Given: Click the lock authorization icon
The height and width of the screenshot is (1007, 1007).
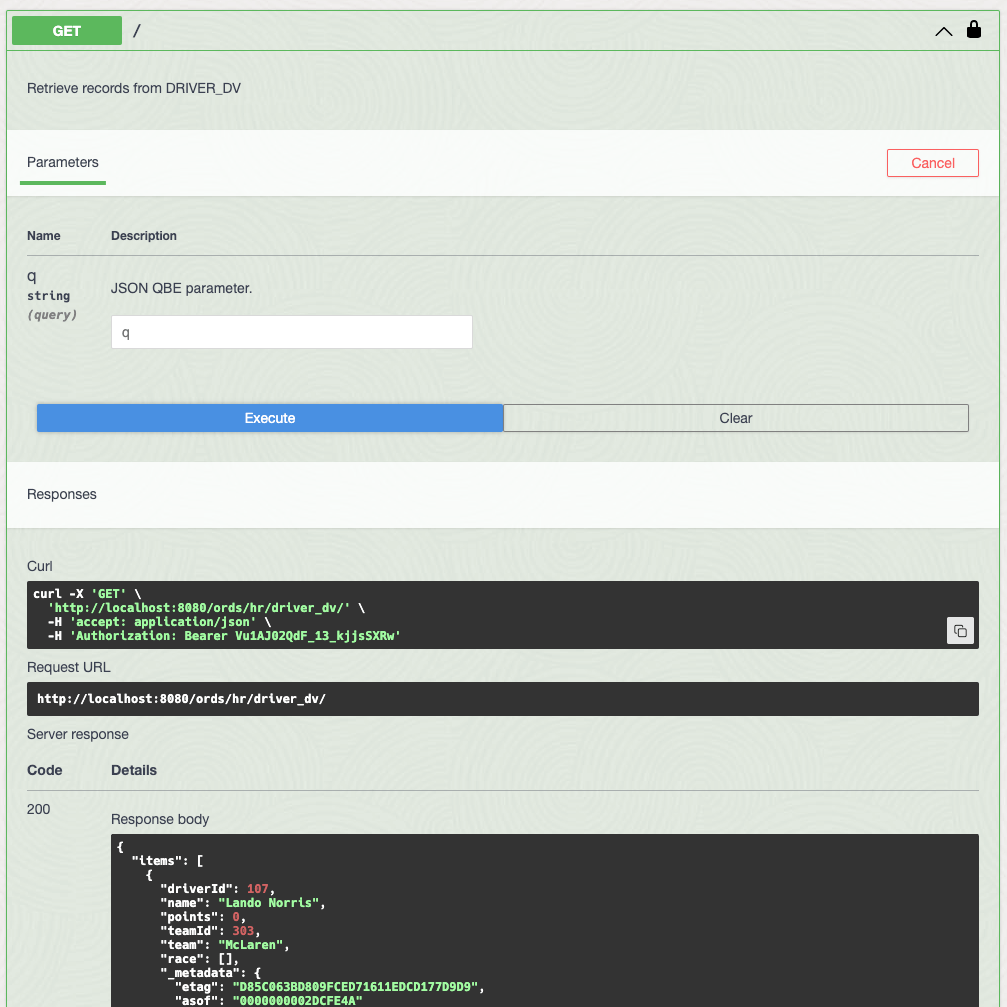Looking at the screenshot, I should tap(974, 30).
